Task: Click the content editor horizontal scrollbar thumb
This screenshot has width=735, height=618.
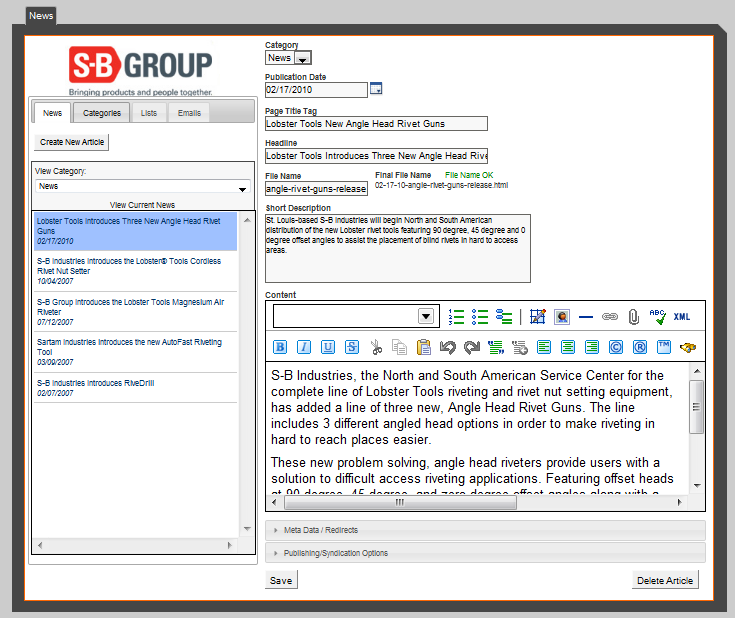Action: 400,502
